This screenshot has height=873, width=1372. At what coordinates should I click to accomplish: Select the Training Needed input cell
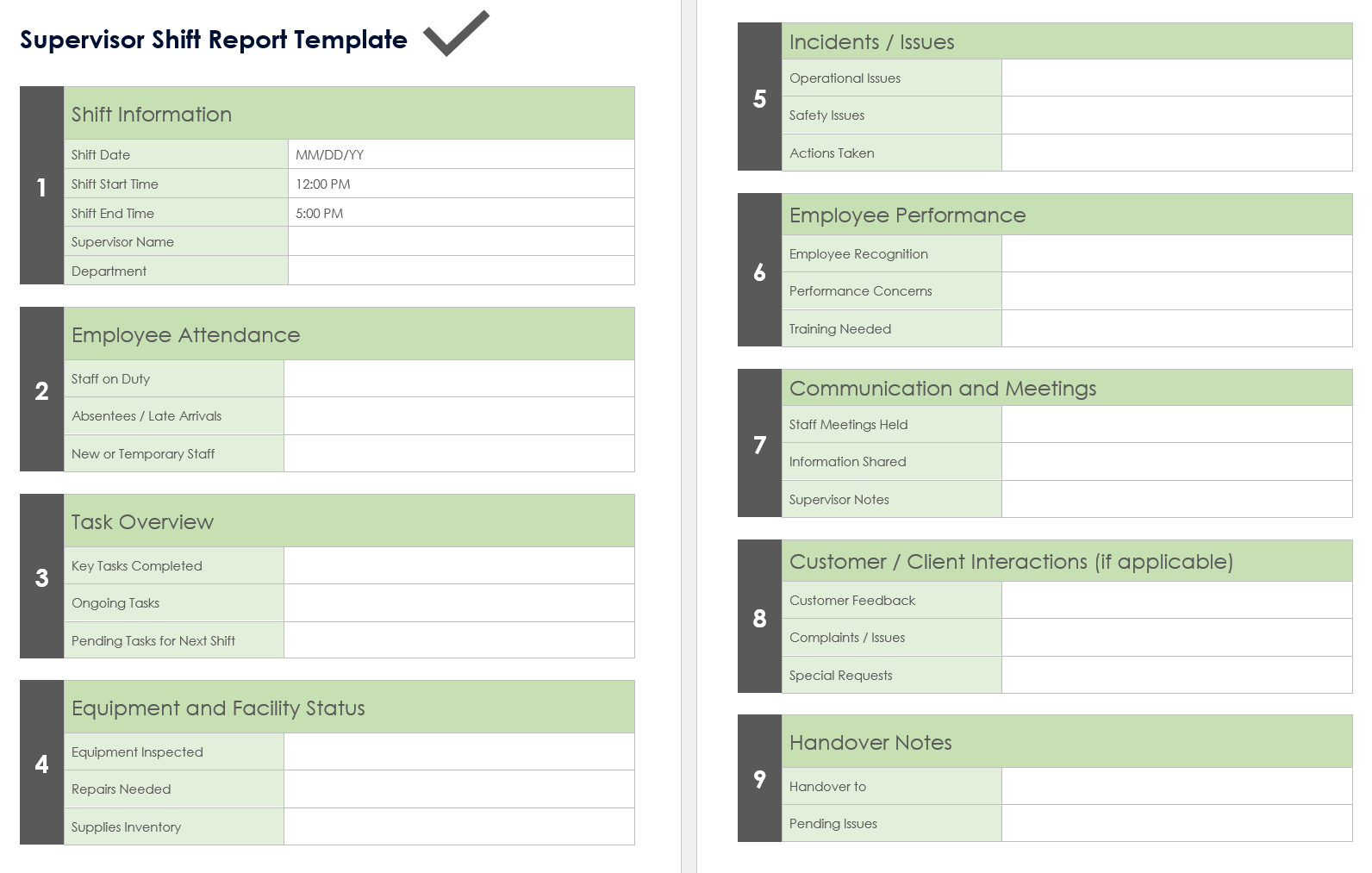click(1176, 329)
